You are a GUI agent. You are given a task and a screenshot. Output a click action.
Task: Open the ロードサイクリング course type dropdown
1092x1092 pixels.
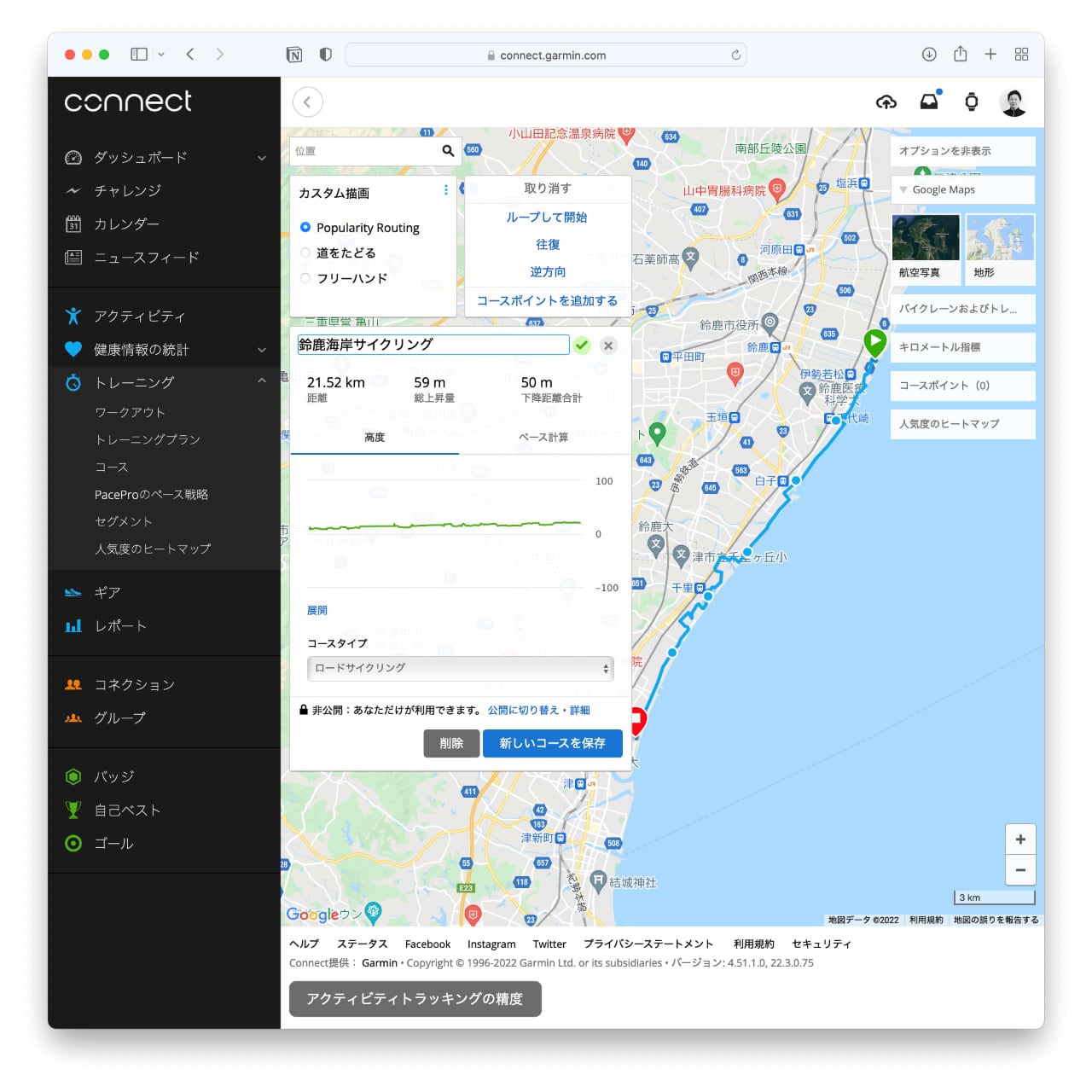click(461, 668)
